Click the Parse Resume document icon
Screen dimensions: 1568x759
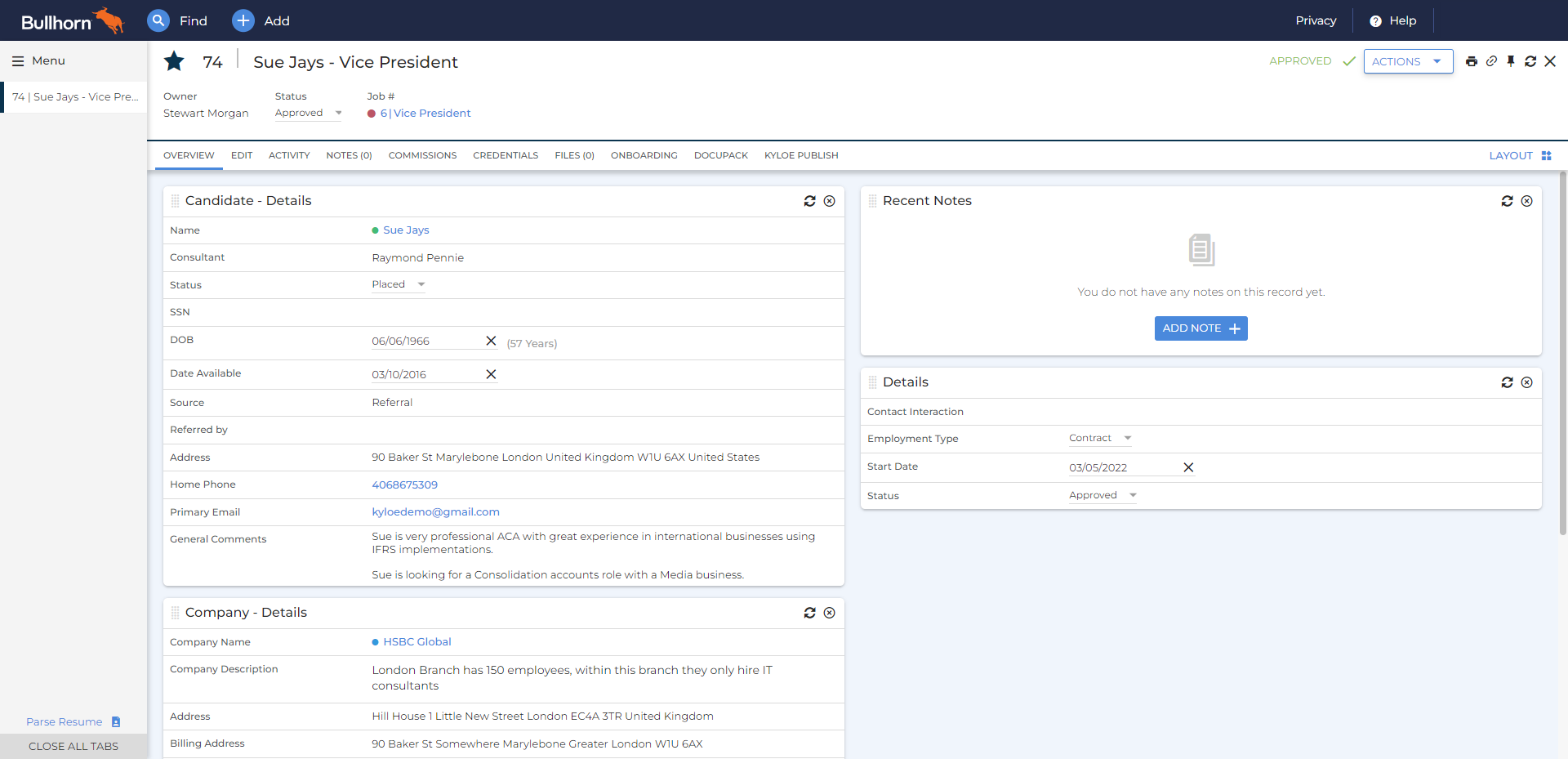click(x=116, y=721)
